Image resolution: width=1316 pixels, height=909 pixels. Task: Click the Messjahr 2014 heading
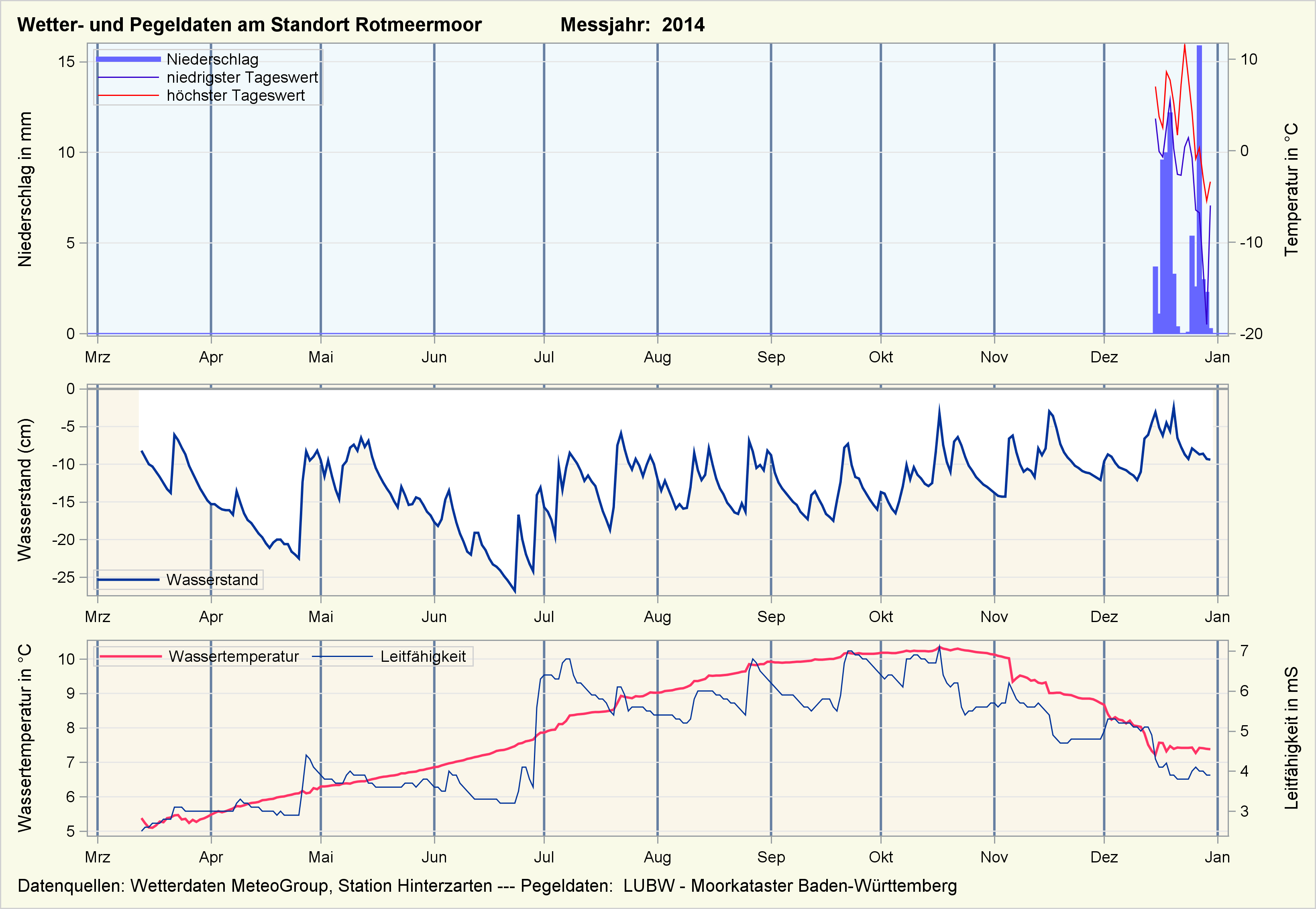pyautogui.click(x=632, y=25)
